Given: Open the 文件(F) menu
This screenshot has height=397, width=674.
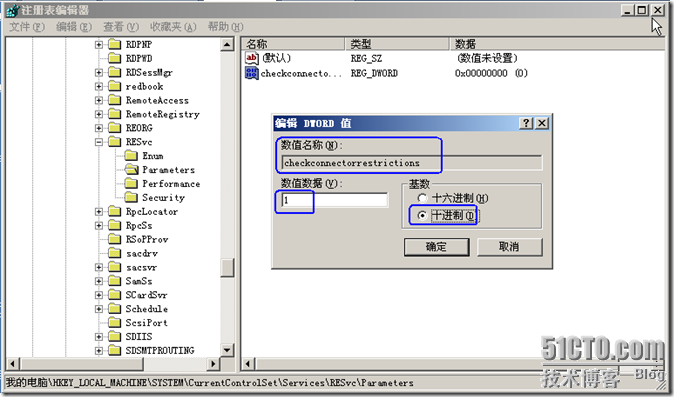Looking at the screenshot, I should [x=27, y=27].
